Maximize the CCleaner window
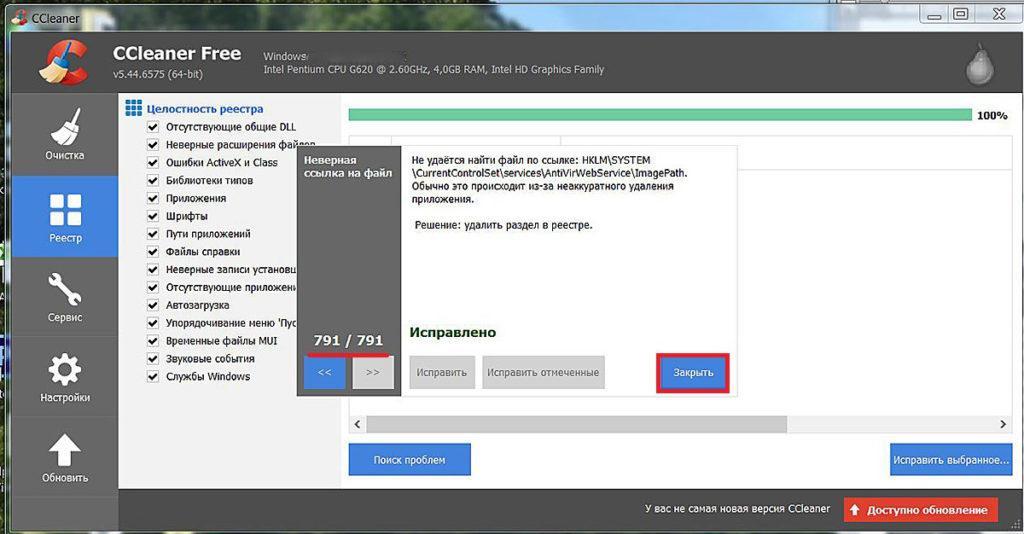 coord(961,14)
